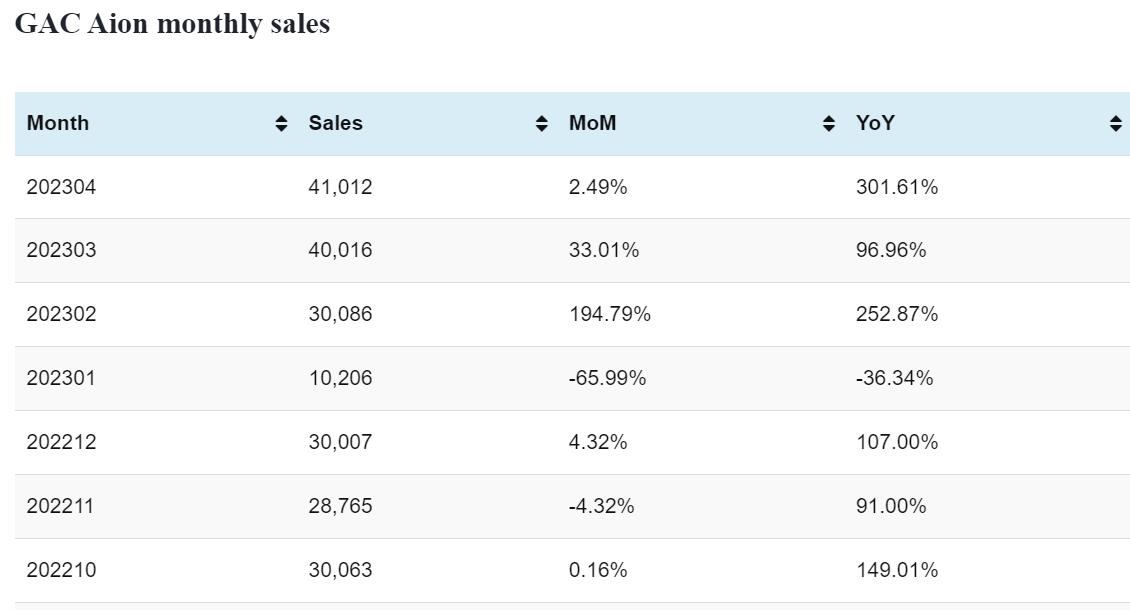Select the 202304 month cell

tap(62, 187)
